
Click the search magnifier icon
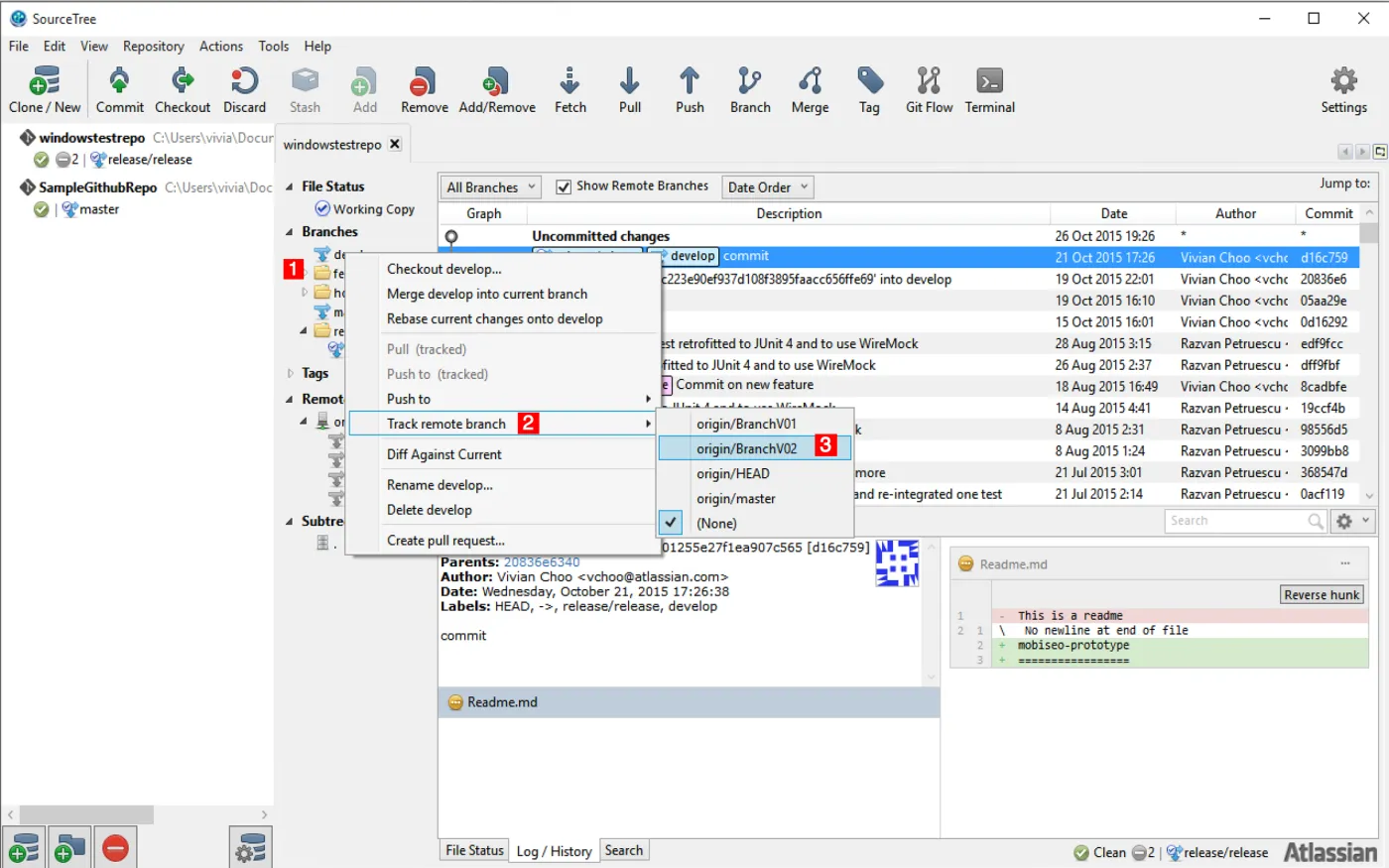1316,521
